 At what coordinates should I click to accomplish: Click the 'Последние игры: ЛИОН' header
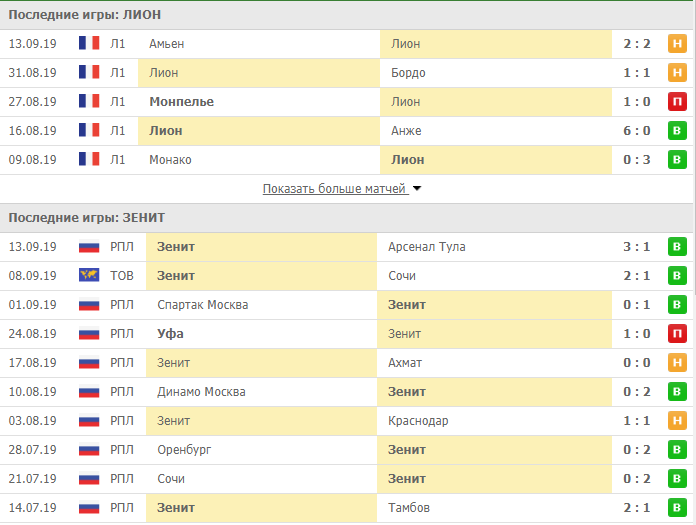point(84,15)
